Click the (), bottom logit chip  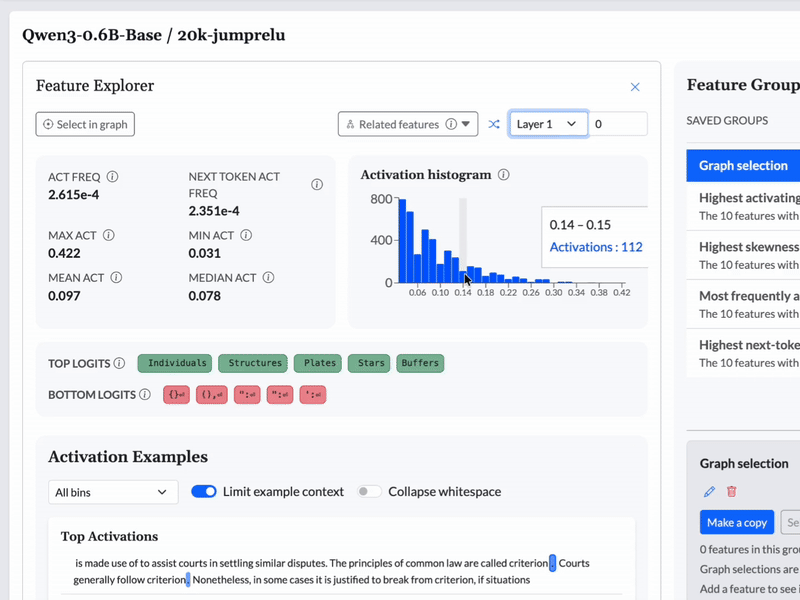click(x=212, y=394)
